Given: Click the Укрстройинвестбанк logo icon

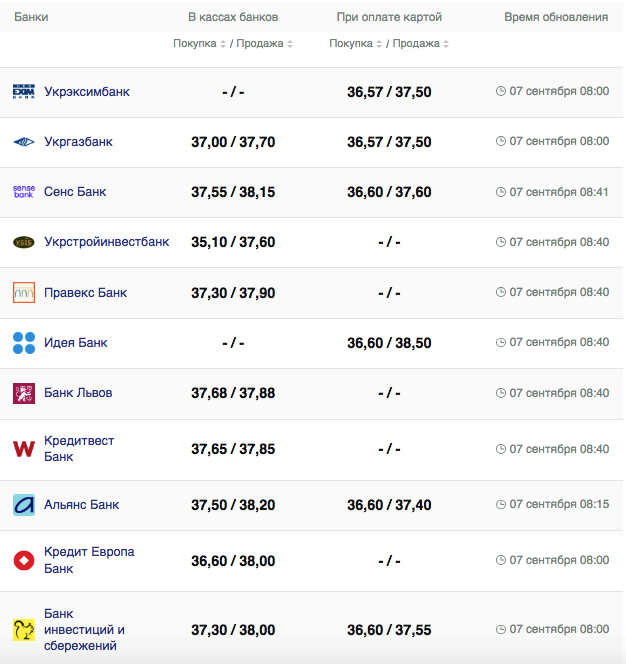Looking at the screenshot, I should point(24,242).
